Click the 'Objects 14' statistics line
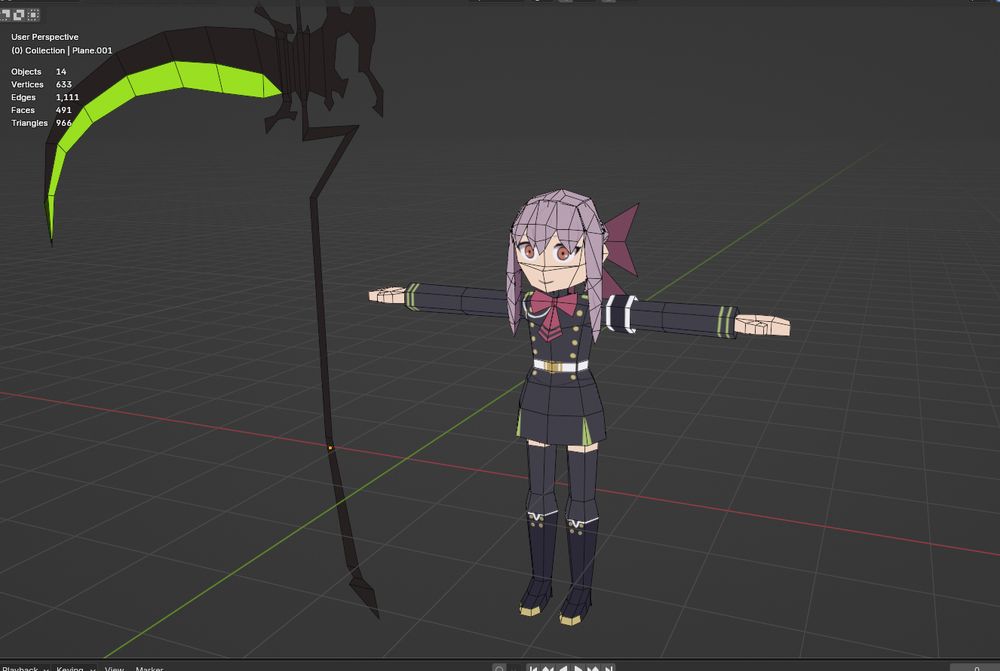Viewport: 1000px width, 671px height. click(39, 71)
